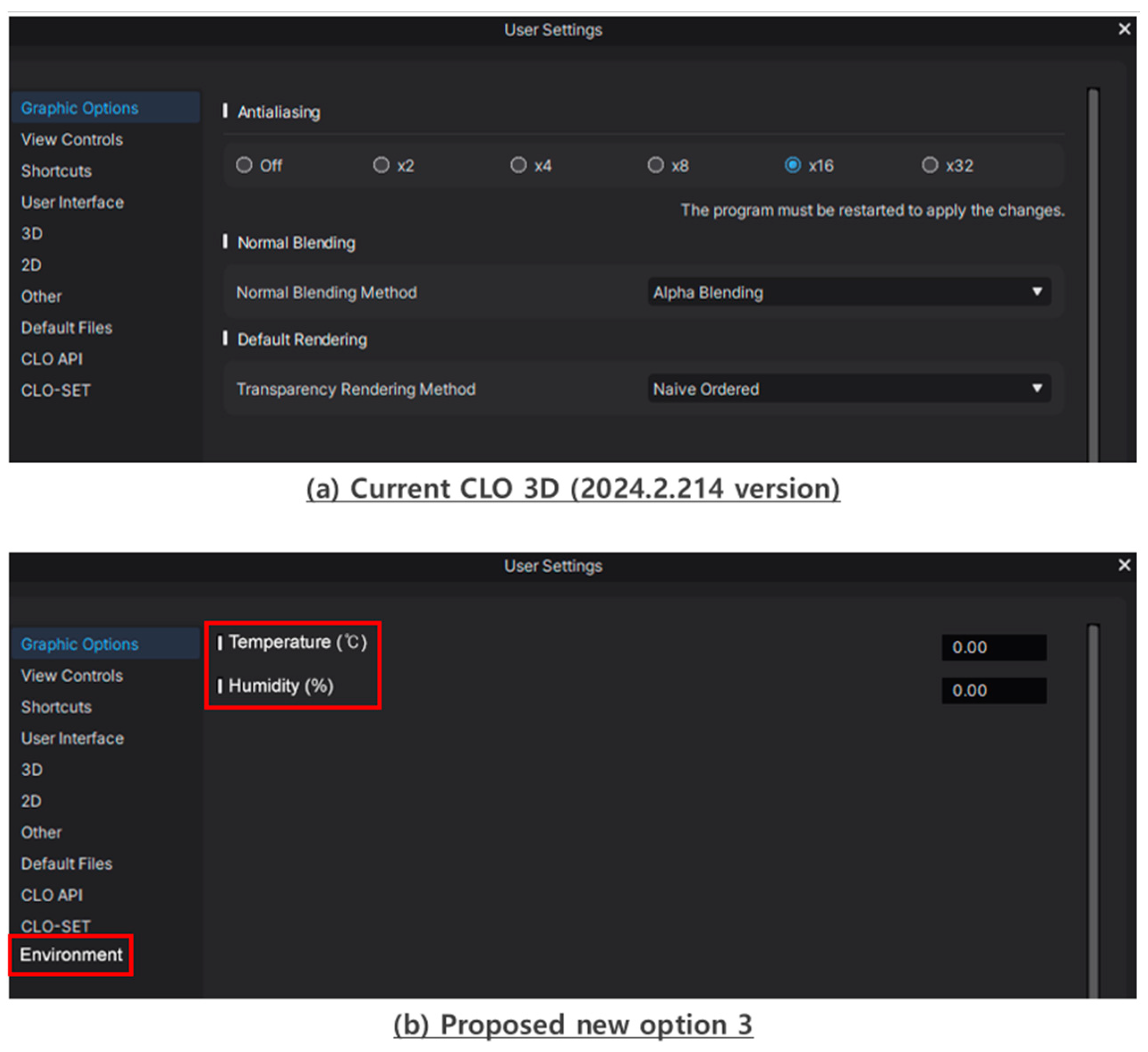This screenshot has width=1148, height=1052.
Task: Open CLO-SET in upper dialog
Action: (x=56, y=390)
